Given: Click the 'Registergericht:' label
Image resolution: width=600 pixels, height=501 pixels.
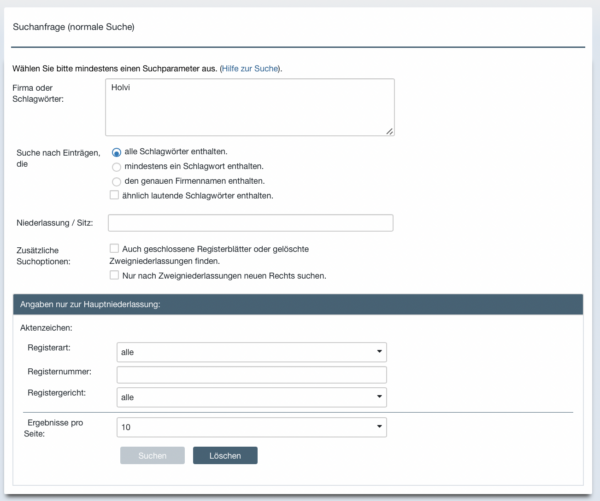Looking at the screenshot, I should click(x=57, y=393).
